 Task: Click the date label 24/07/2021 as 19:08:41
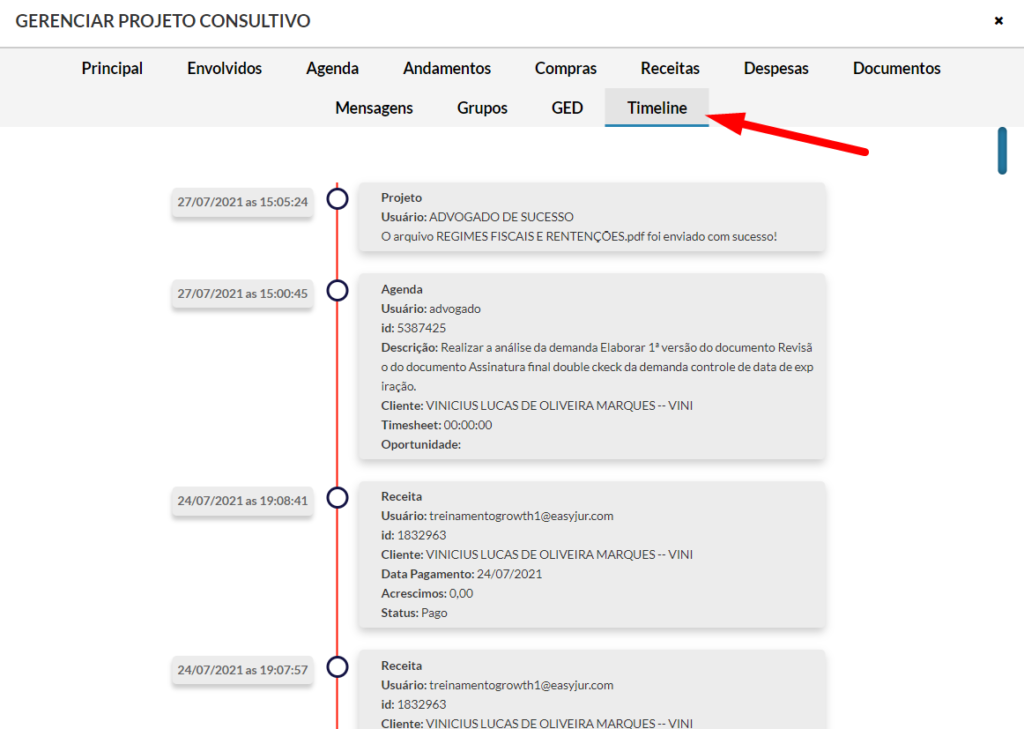pyautogui.click(x=242, y=501)
